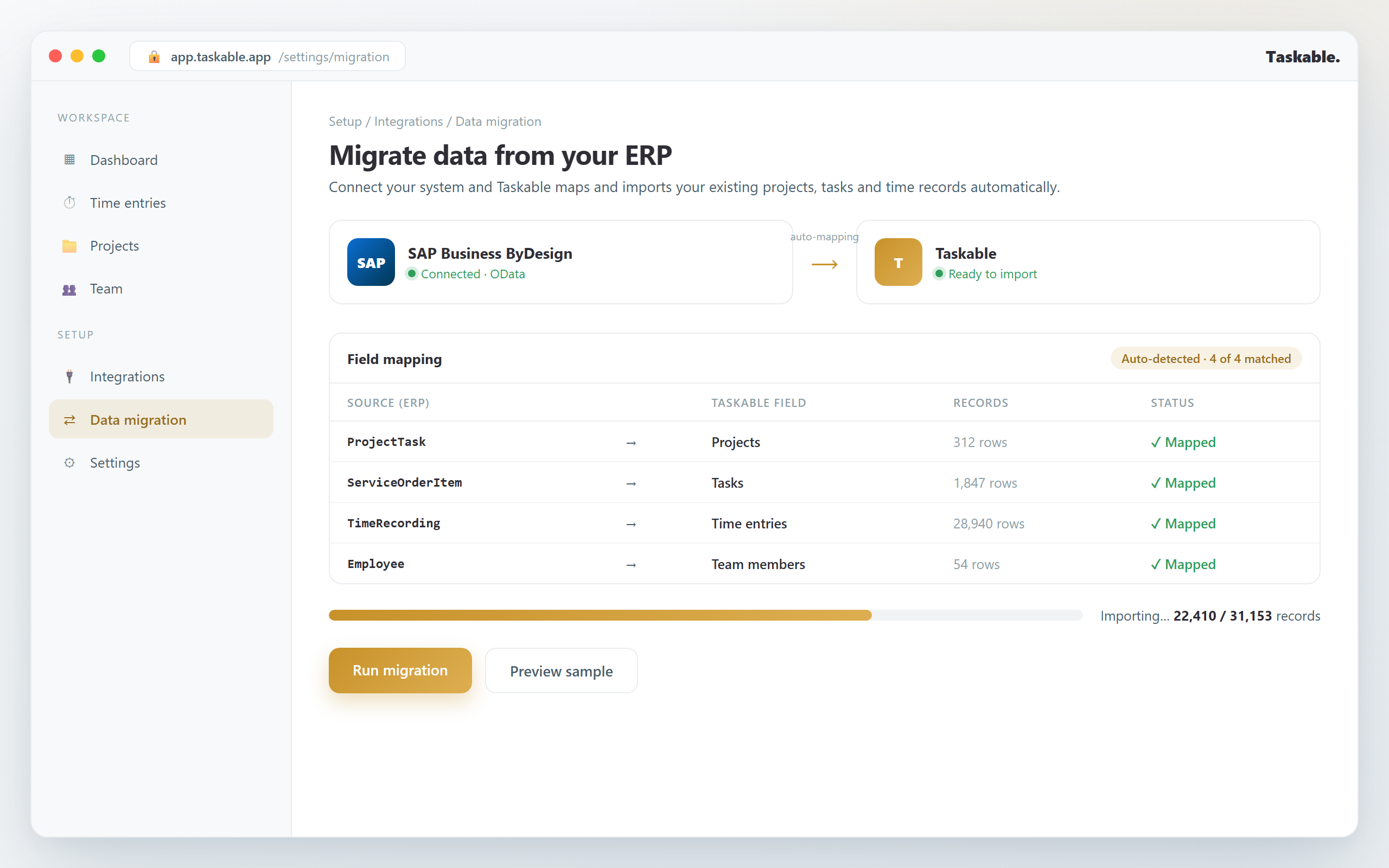This screenshot has height=868, width=1389.
Task: Click the import progress bar
Action: 705,615
